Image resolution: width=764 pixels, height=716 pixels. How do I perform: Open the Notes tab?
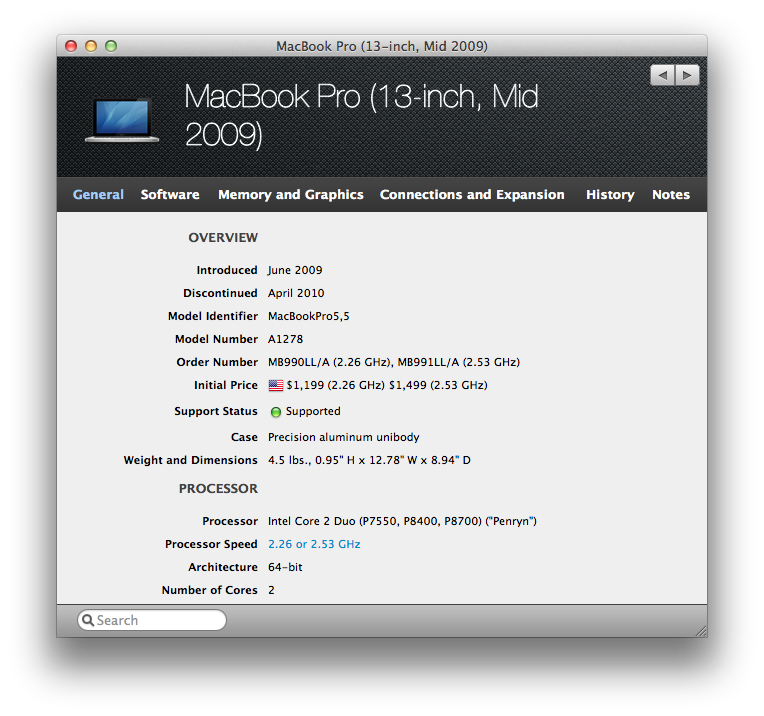click(x=671, y=194)
